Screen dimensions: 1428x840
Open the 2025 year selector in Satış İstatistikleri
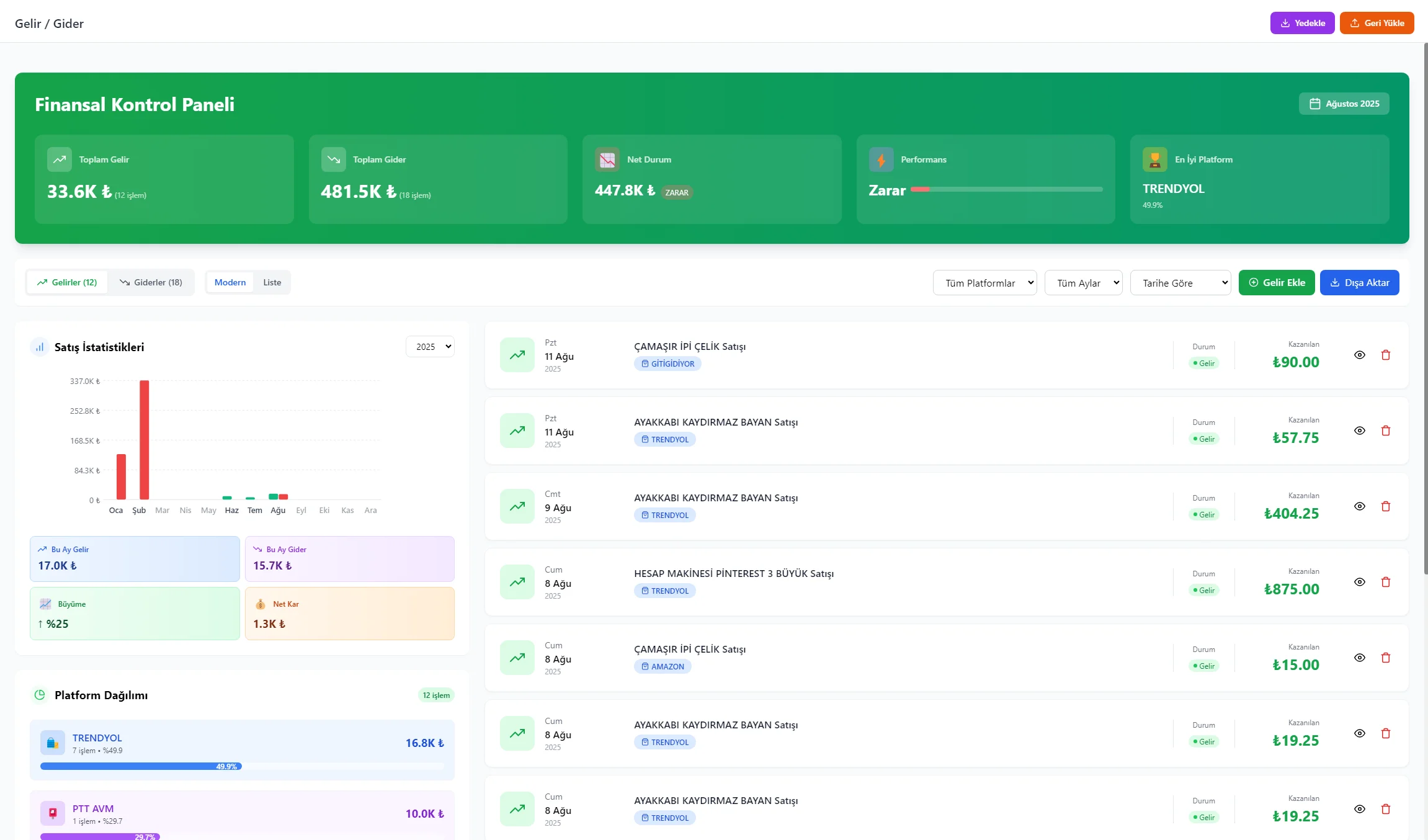(431, 347)
